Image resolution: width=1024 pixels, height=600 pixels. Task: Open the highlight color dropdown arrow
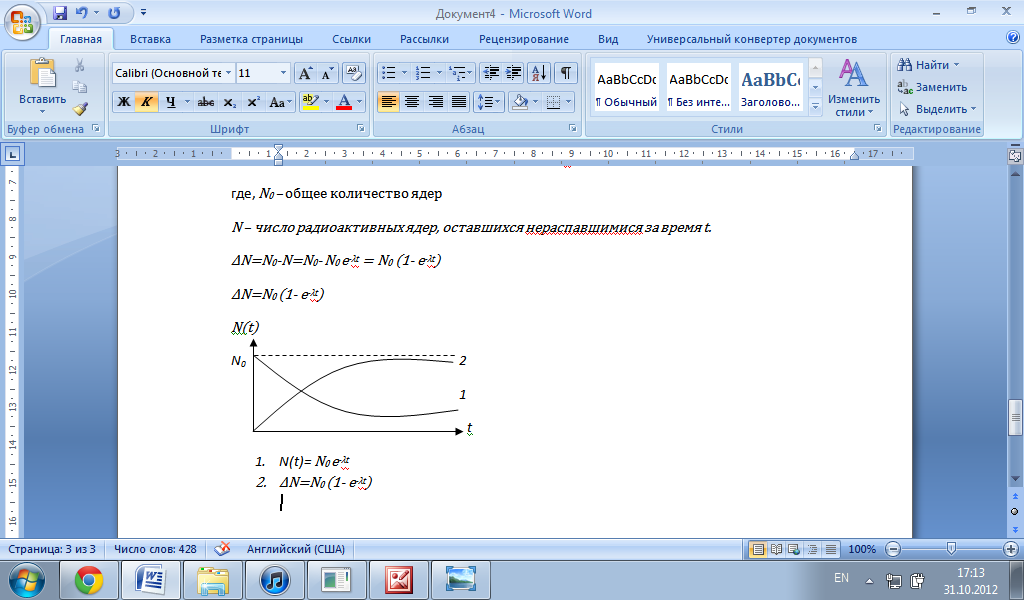coord(327,102)
